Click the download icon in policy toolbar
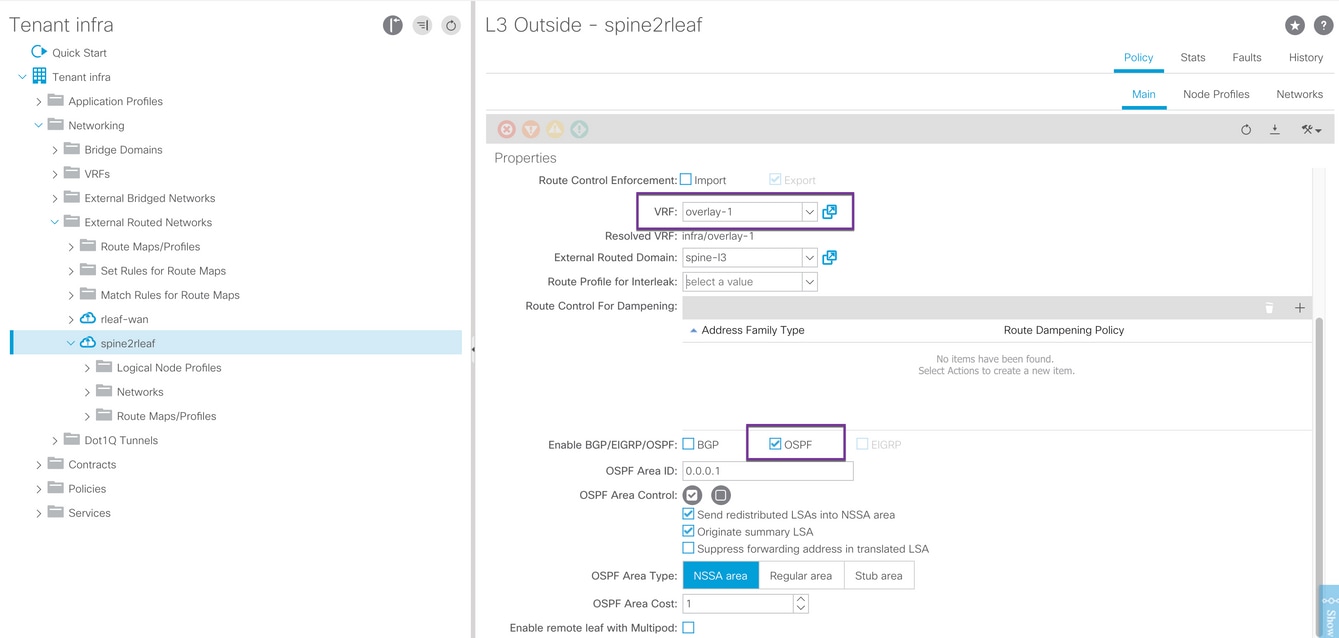The height and width of the screenshot is (638, 1339). (1275, 130)
